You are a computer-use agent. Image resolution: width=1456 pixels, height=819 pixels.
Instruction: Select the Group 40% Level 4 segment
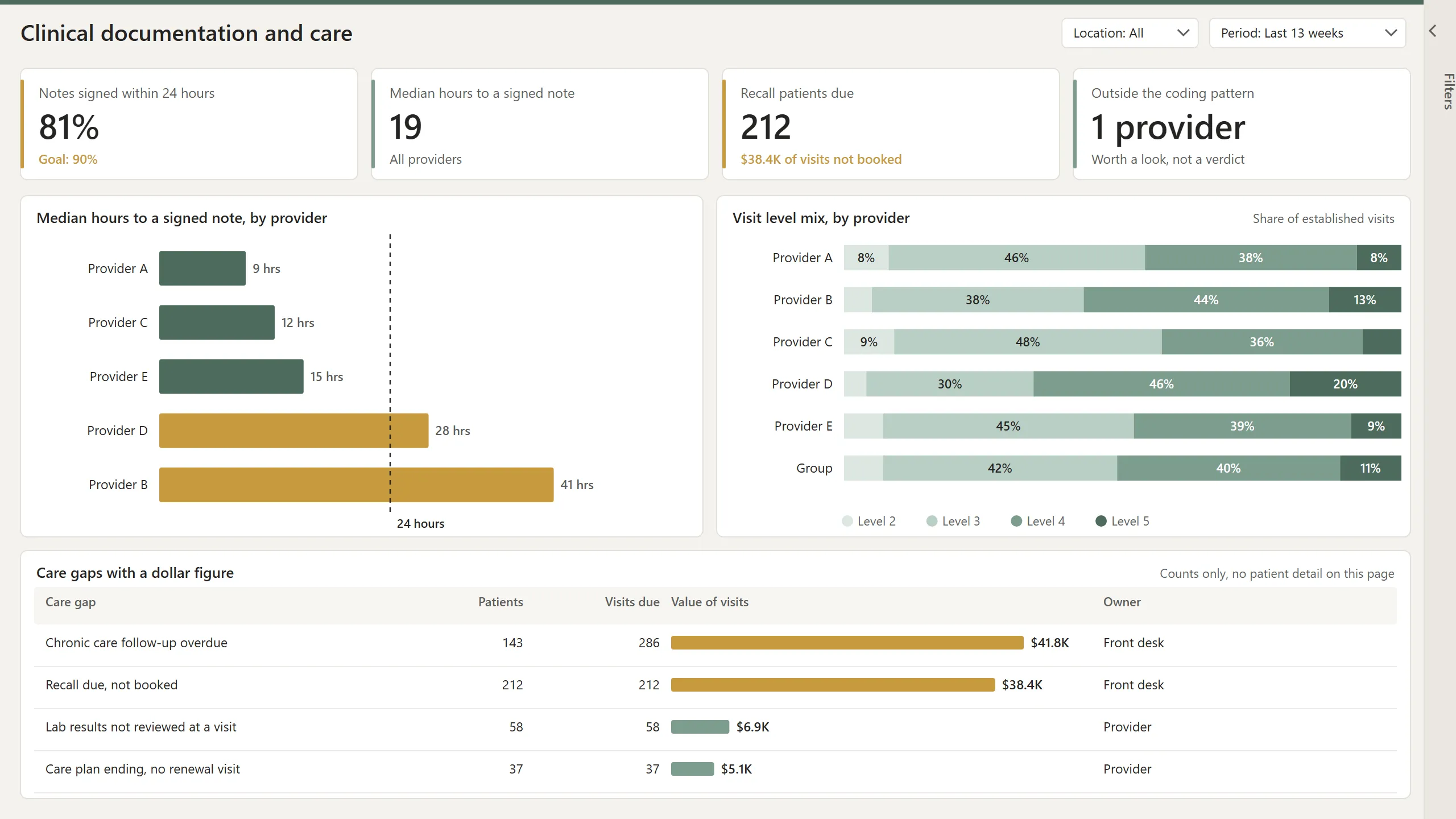pyautogui.click(x=1228, y=468)
